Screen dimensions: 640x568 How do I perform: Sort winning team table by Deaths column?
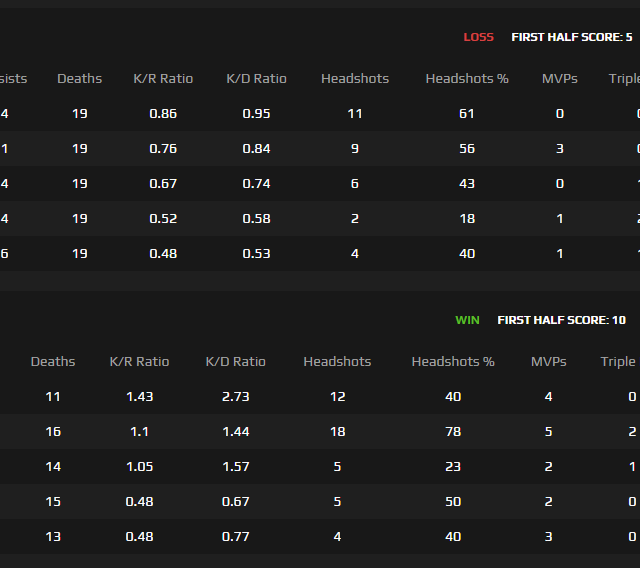53,361
